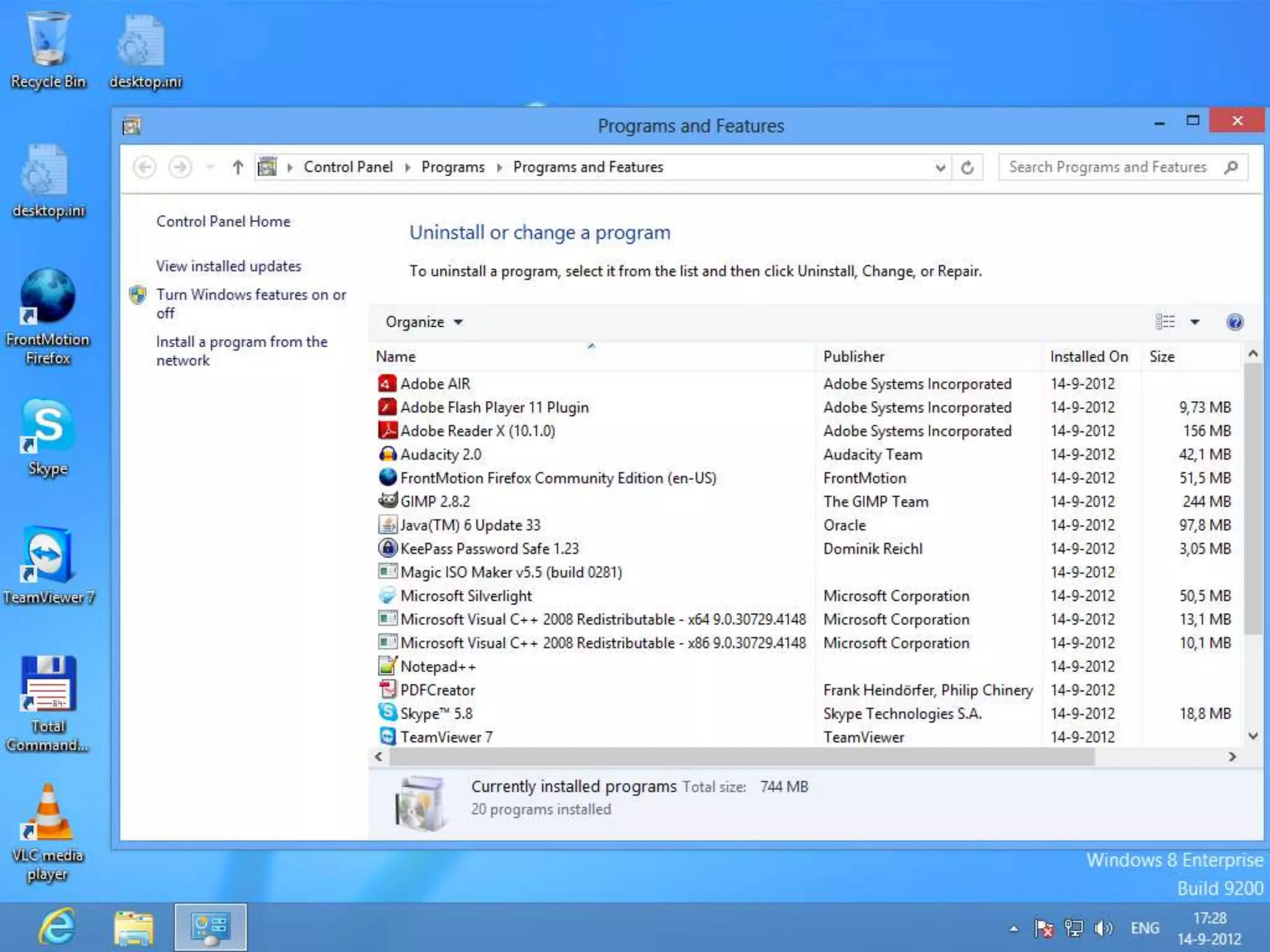Screen dimensions: 1270x952
Task: Launch Internet Explorer from the taskbar
Action: tap(57, 927)
